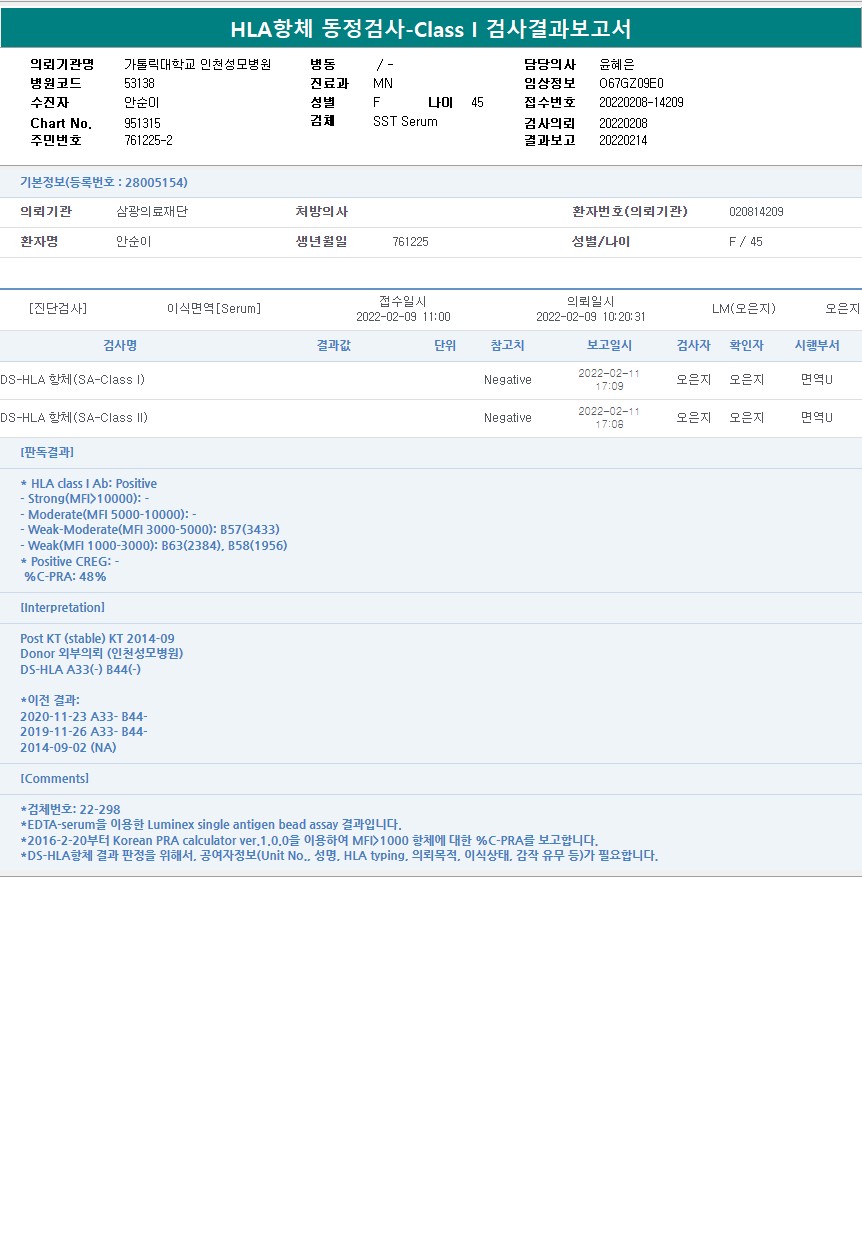Image resolution: width=862 pixels, height=1240 pixels.
Task: Select the 'DS-HLA 항체(SA-Class II)' test row
Action: tap(431, 418)
